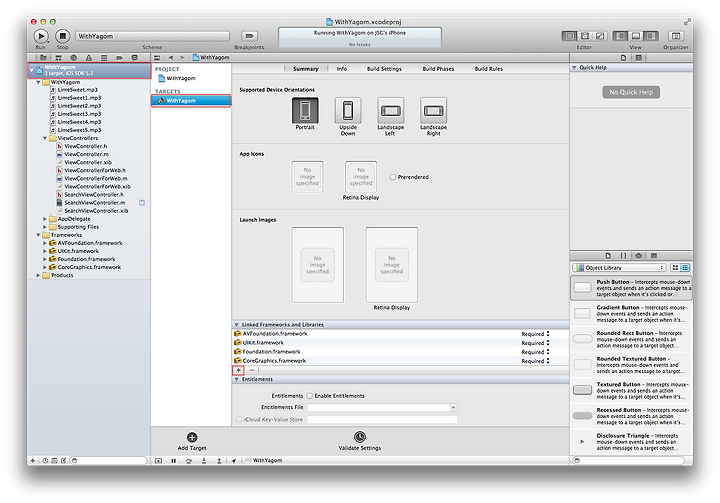Show the Log navigator
The width and height of the screenshot is (720, 503).
(x=135, y=58)
